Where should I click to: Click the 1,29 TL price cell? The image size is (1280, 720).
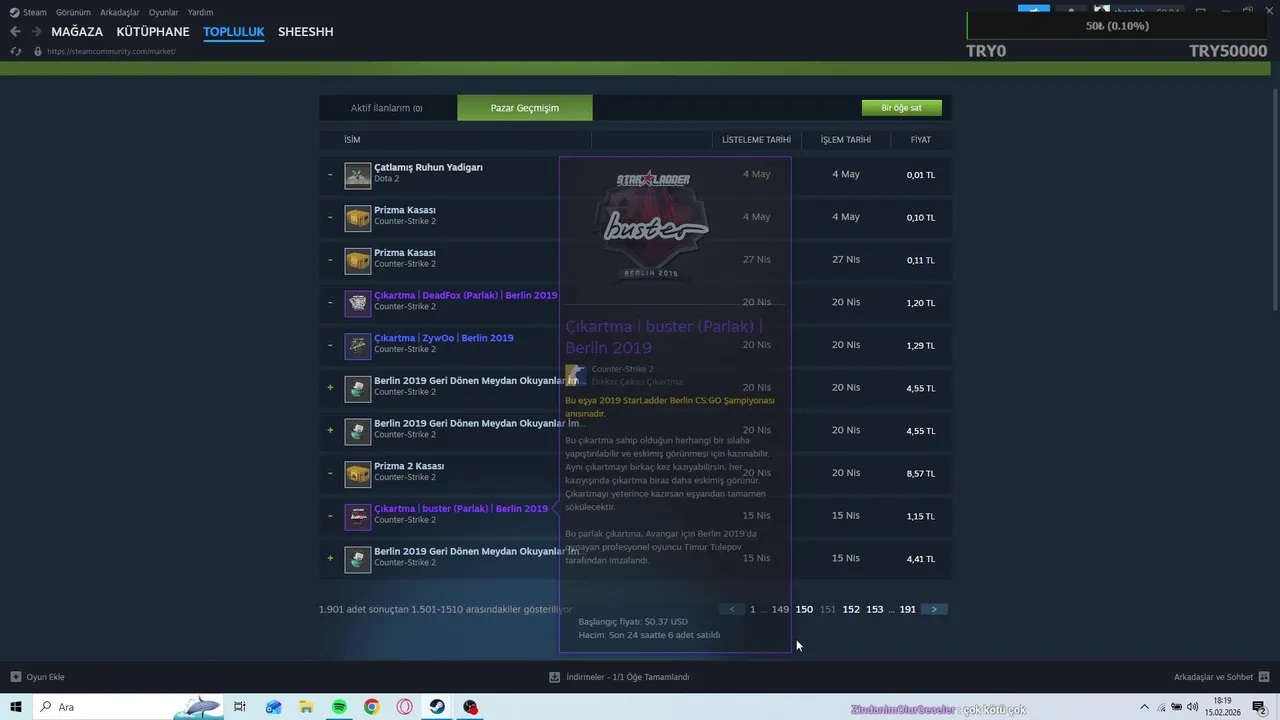point(921,346)
